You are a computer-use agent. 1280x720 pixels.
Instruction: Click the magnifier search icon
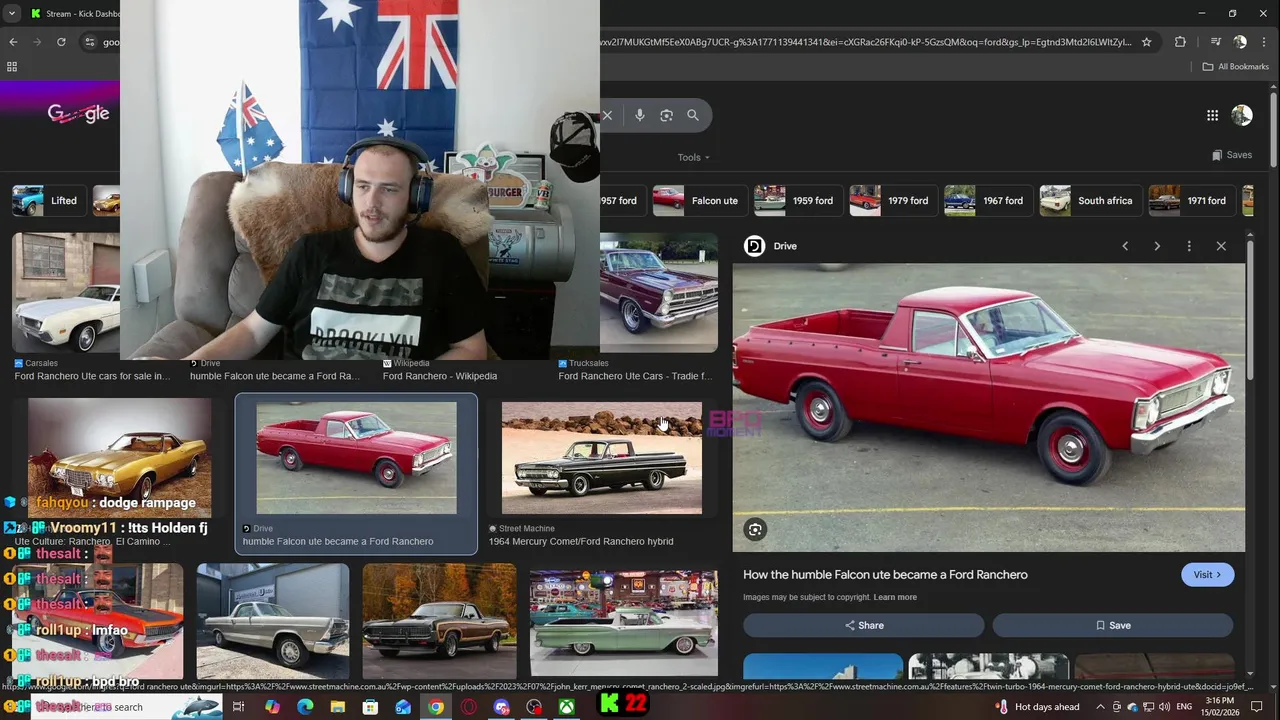693,115
